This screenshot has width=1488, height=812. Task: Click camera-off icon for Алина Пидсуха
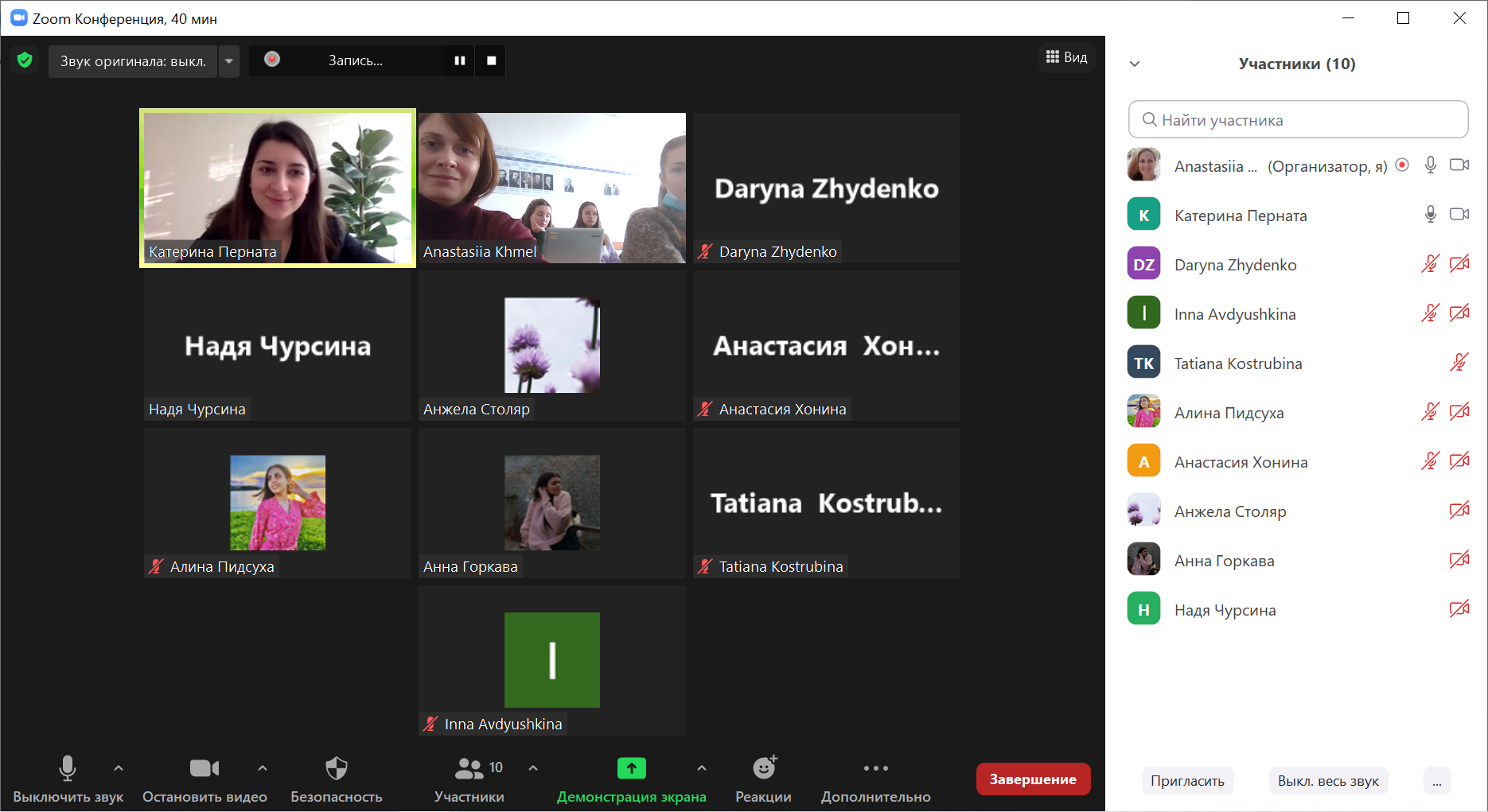[1459, 412]
